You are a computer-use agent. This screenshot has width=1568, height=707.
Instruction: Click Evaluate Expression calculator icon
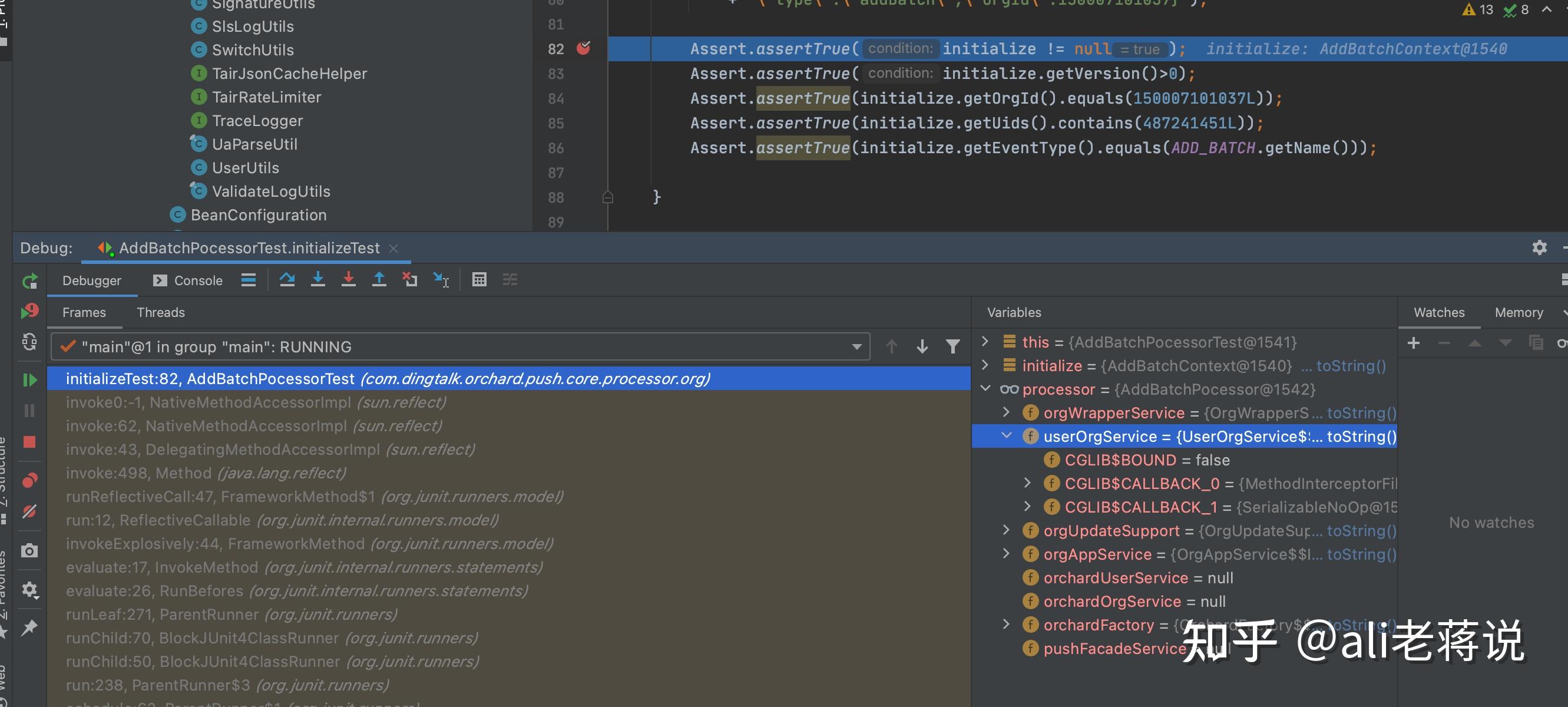(x=479, y=279)
